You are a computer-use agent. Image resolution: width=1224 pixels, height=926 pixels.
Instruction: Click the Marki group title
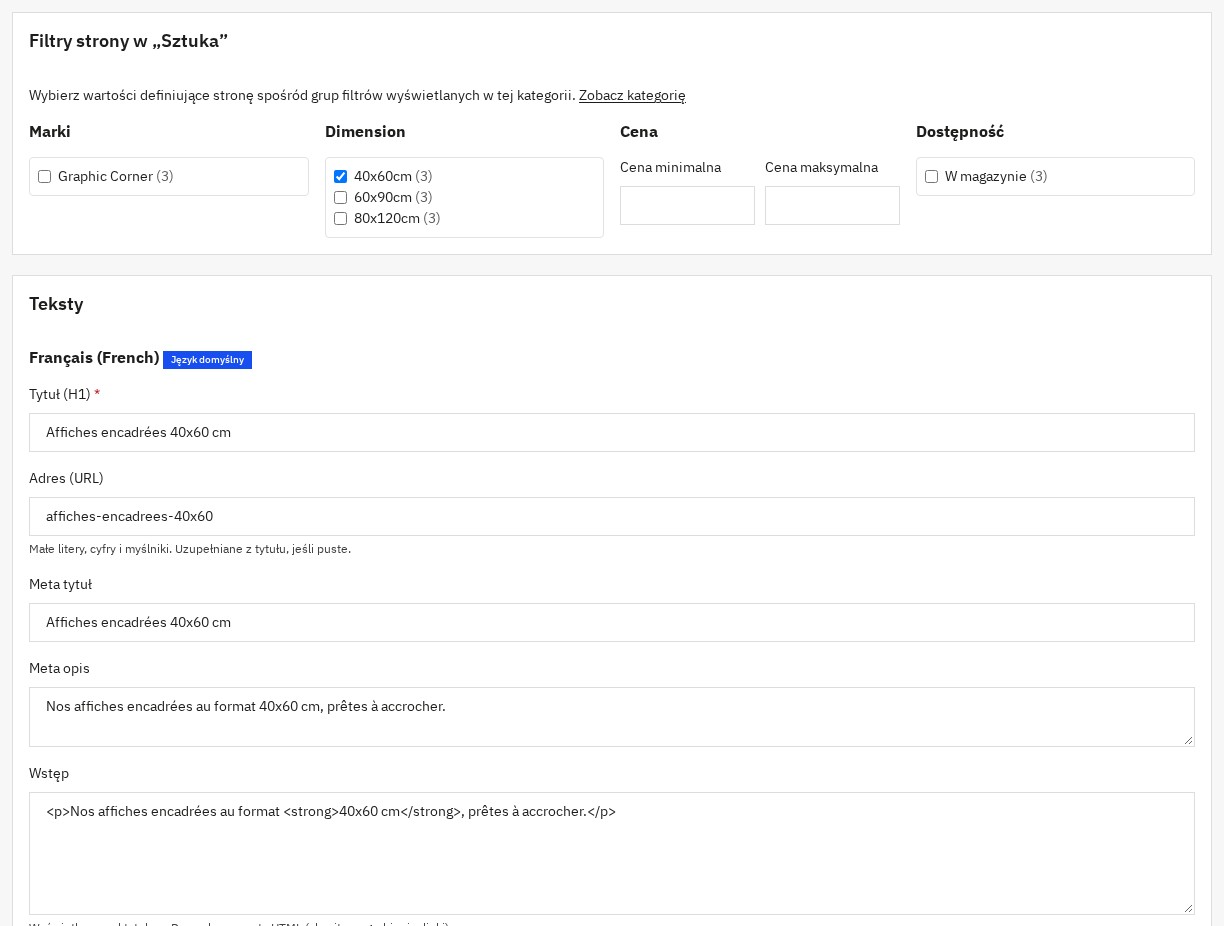[x=50, y=132]
